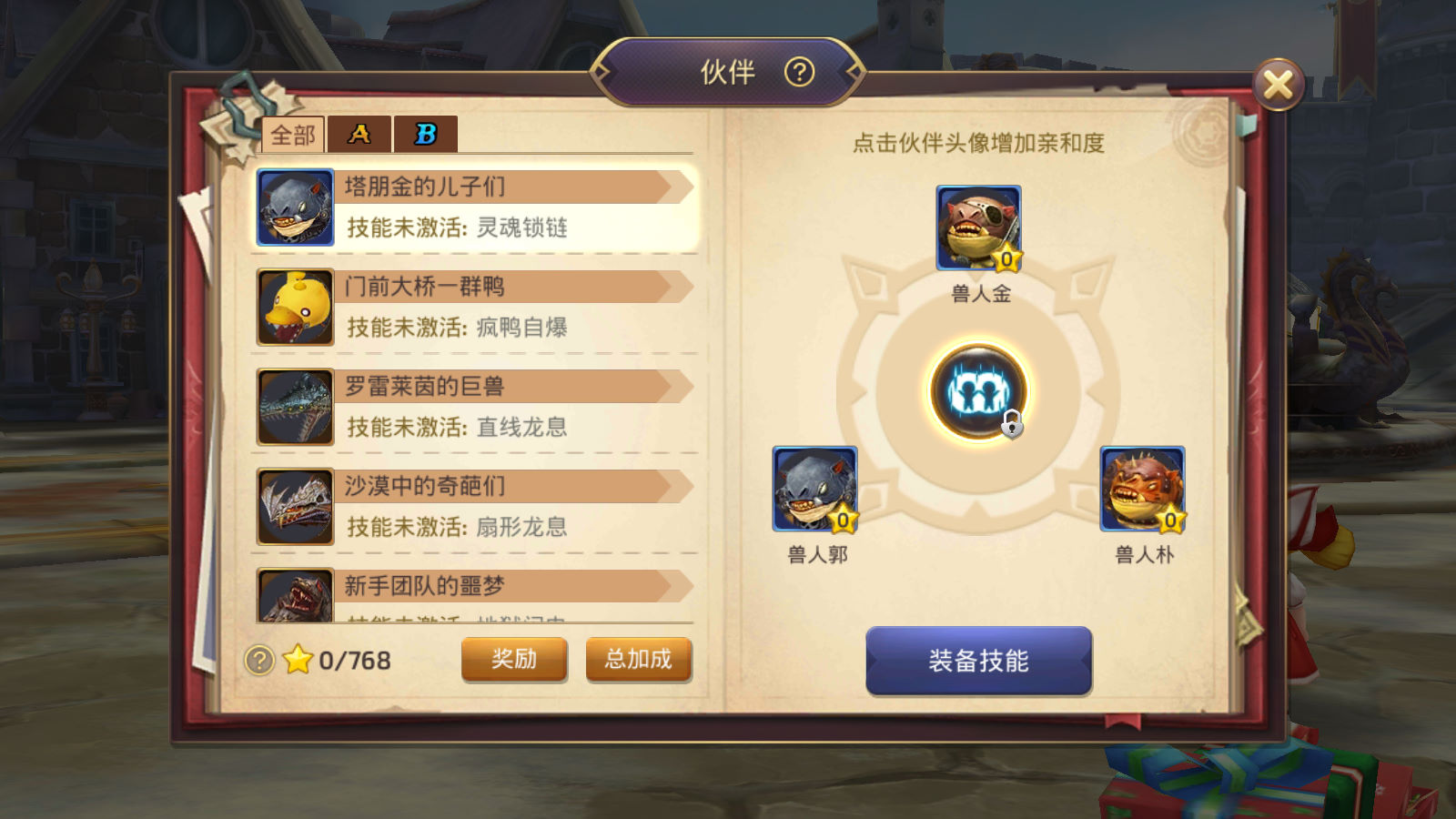Open the 奖励 rewards button

tap(514, 660)
